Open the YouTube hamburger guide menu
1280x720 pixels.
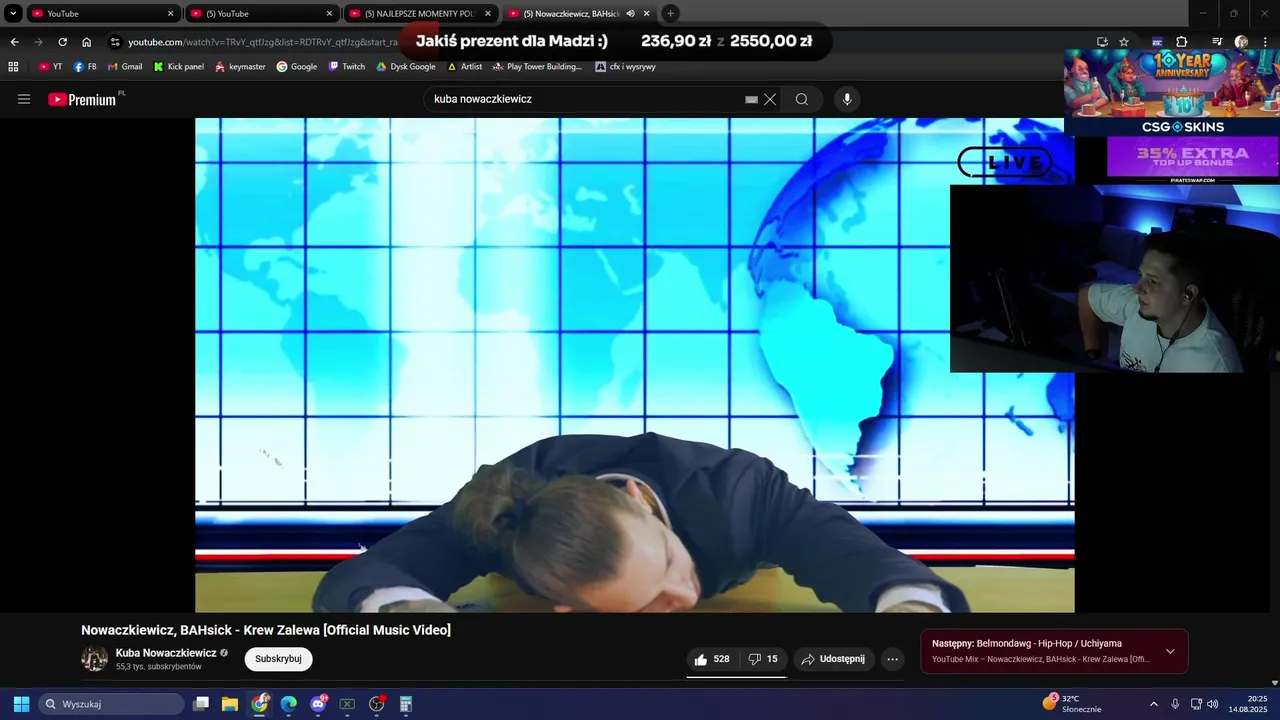pos(24,99)
